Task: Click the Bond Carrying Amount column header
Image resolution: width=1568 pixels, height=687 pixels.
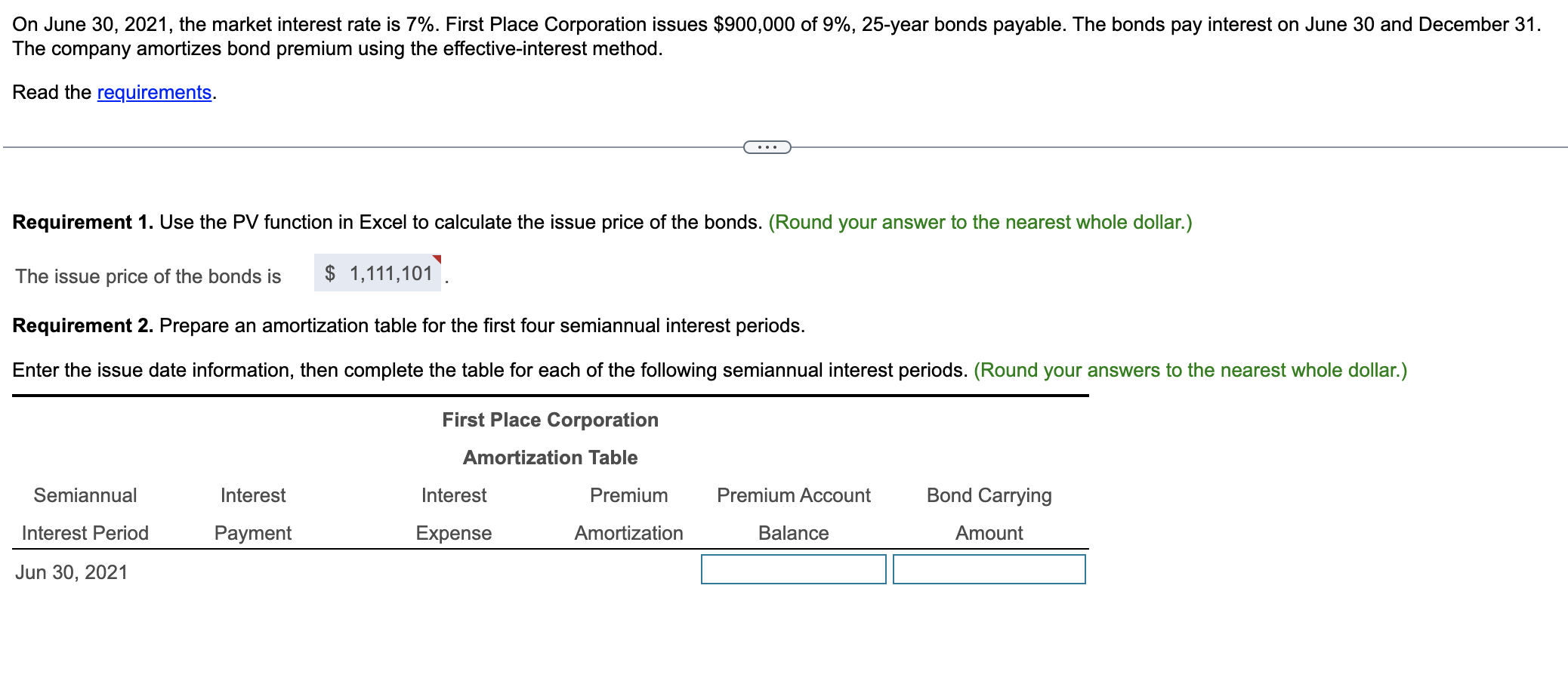Action: (988, 513)
